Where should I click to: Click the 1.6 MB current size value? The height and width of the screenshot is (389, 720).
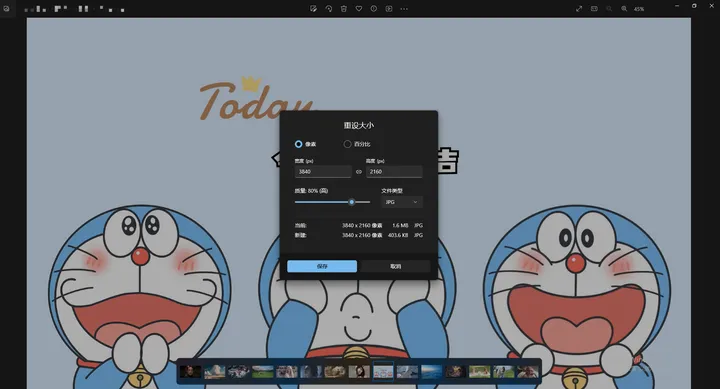pos(400,226)
